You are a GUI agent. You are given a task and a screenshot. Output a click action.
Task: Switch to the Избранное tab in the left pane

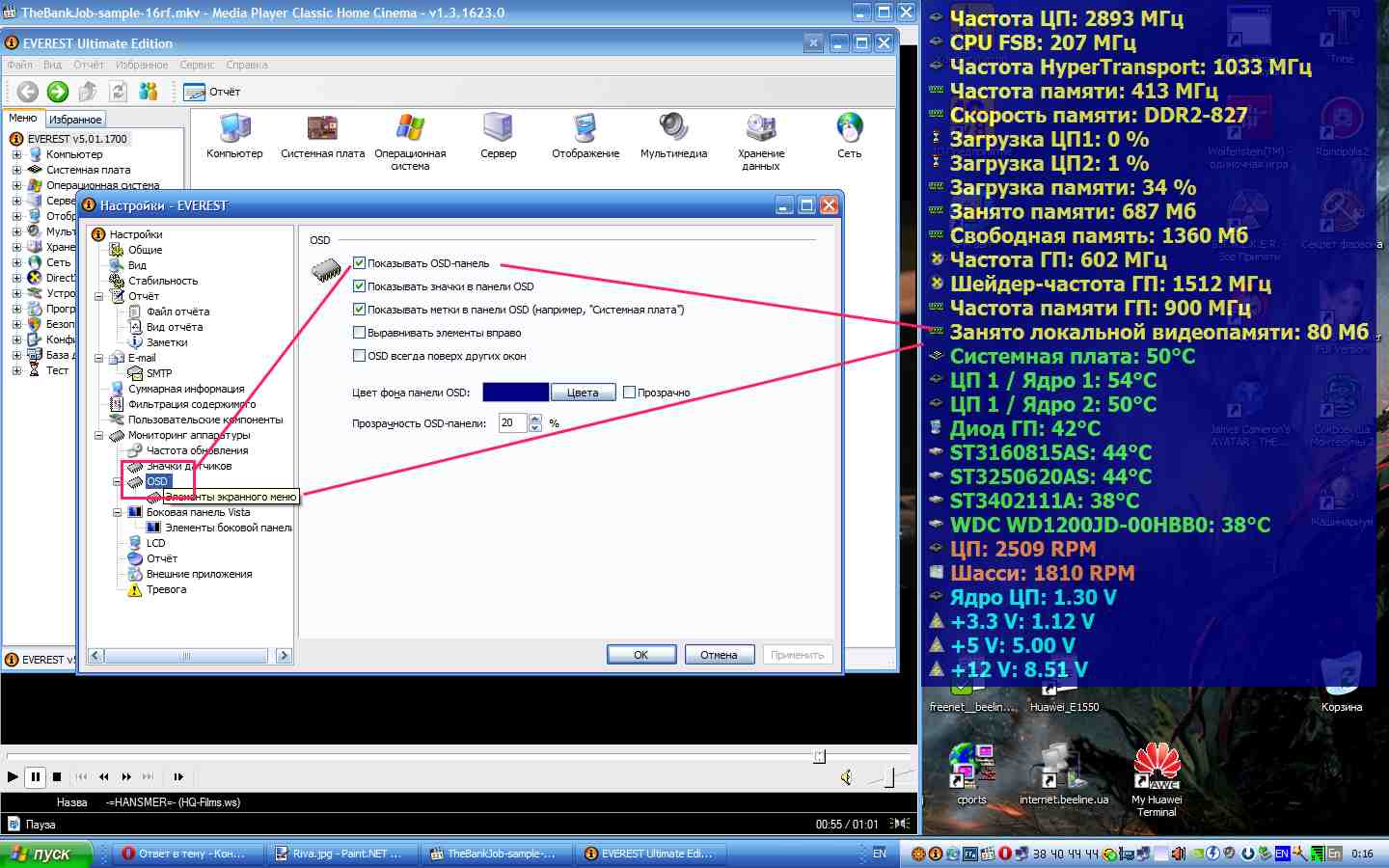[75, 120]
